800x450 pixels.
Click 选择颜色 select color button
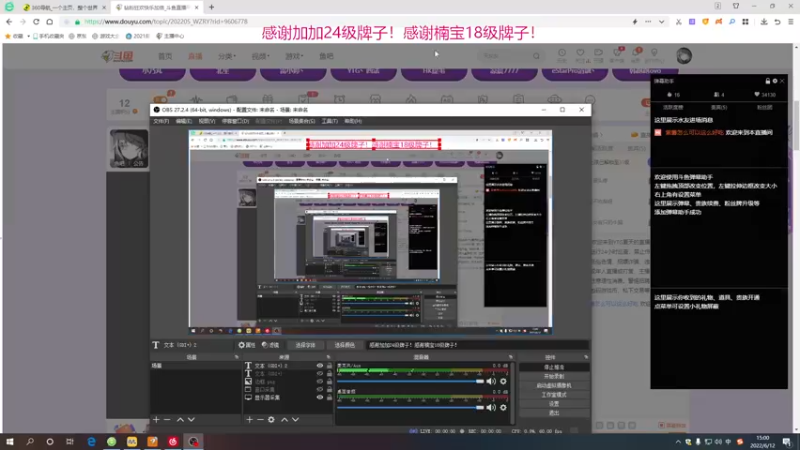coord(344,345)
